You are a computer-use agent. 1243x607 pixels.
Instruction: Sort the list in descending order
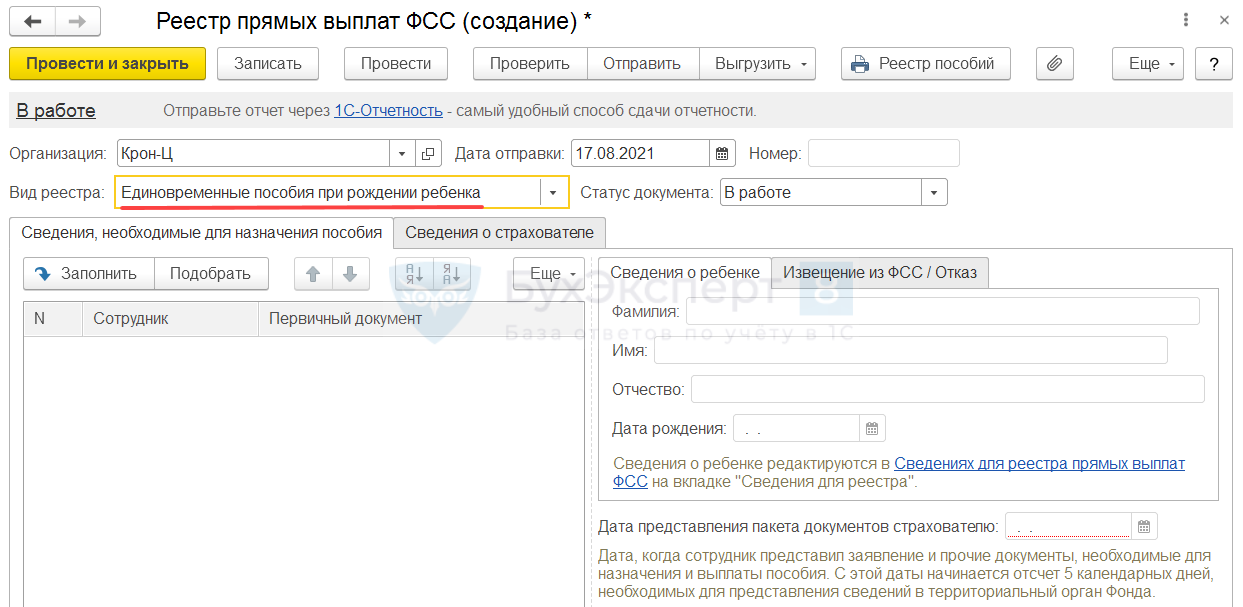451,274
